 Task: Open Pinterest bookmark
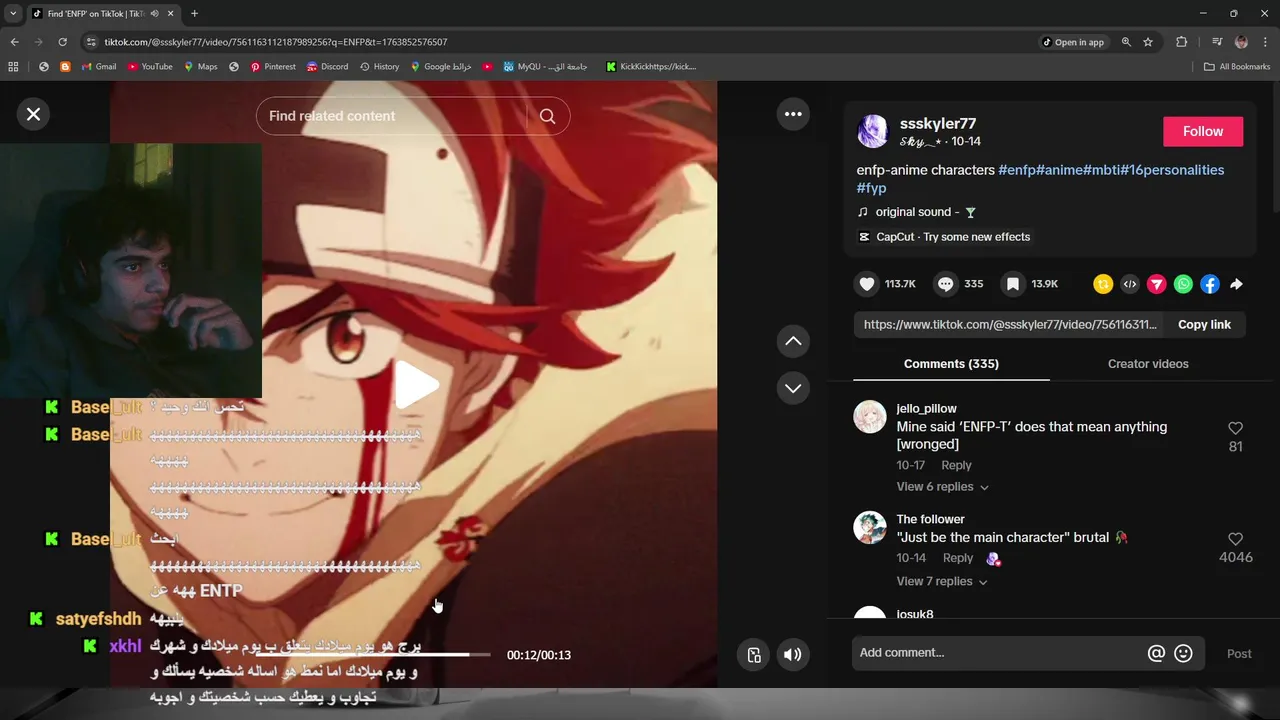[273, 67]
